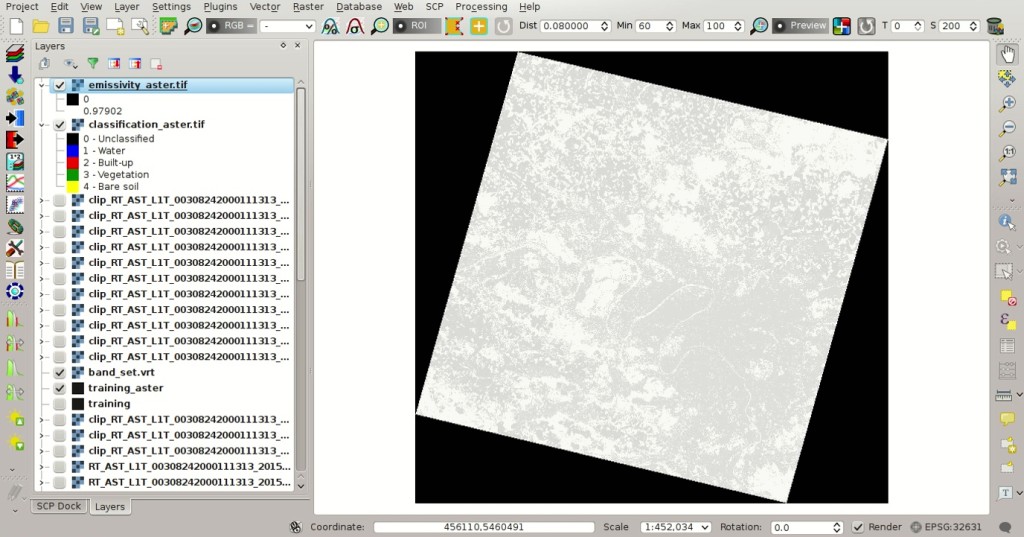Click the red Built-up class color swatch
The image size is (1024, 537).
pyautogui.click(x=72, y=163)
